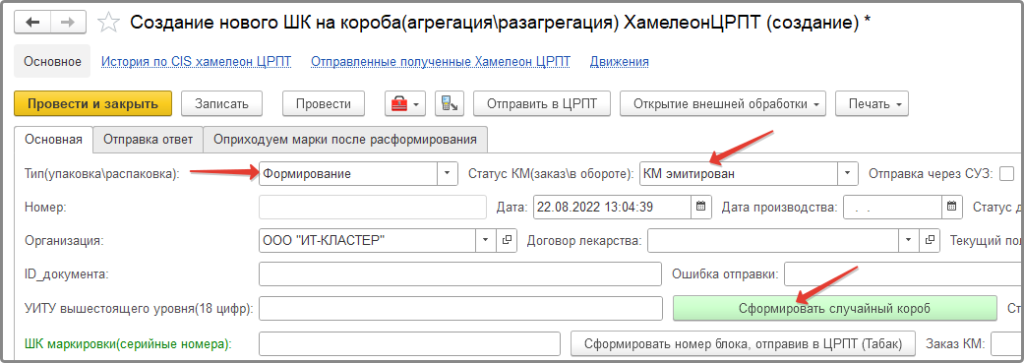Click Провести и закрыть button

[x=93, y=104]
